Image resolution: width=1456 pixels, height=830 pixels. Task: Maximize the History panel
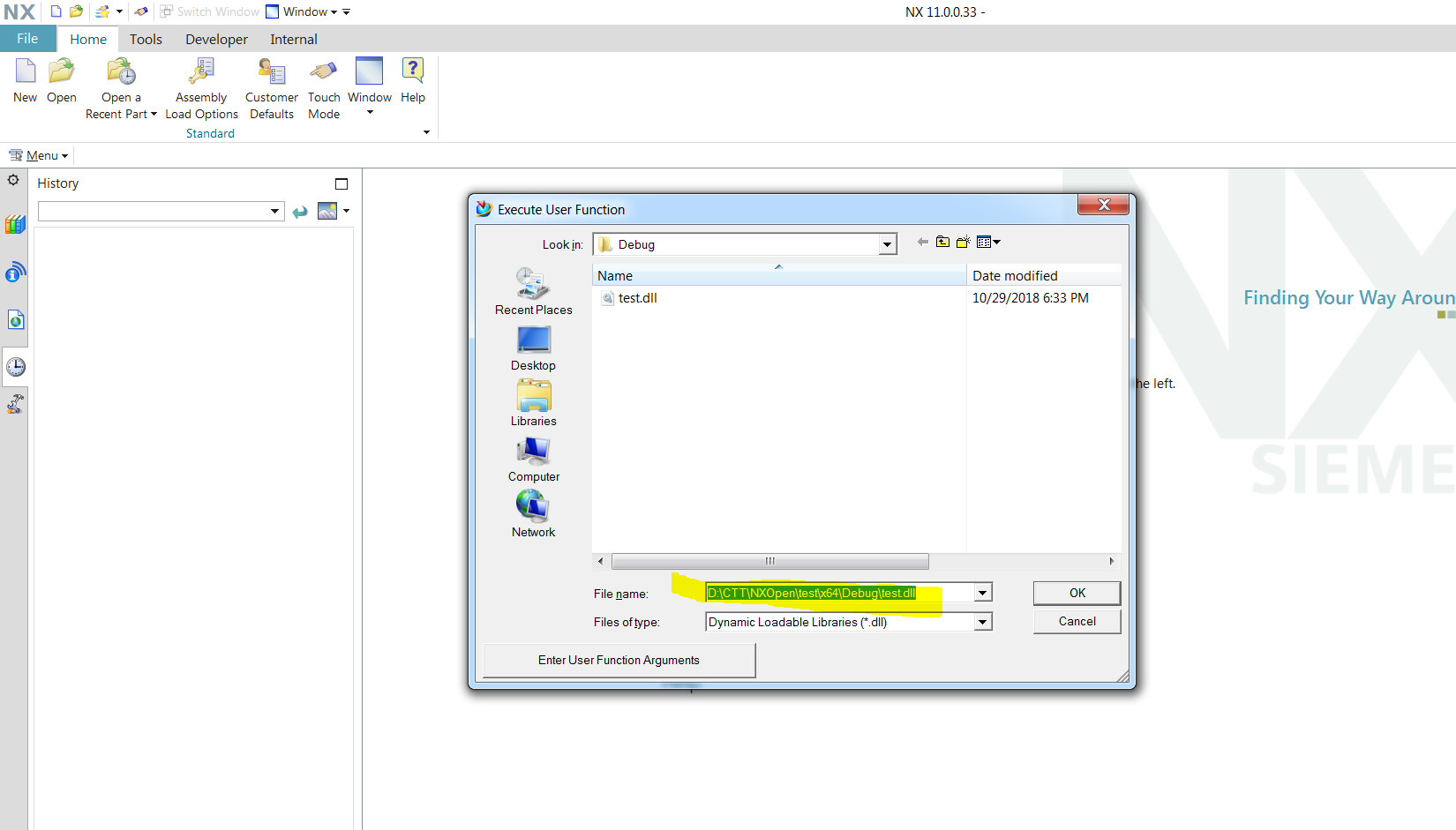click(341, 183)
